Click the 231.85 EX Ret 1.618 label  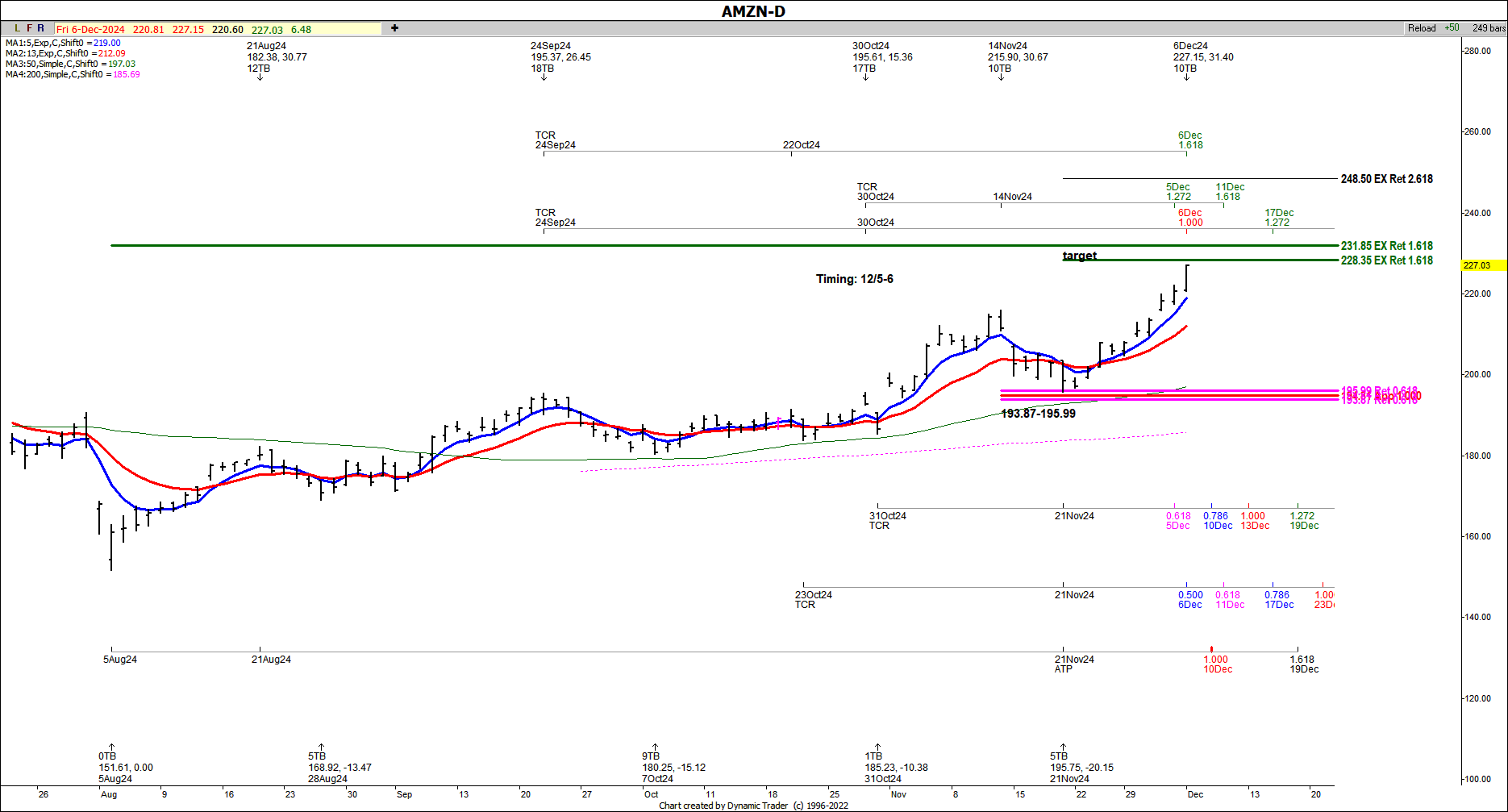1387,246
